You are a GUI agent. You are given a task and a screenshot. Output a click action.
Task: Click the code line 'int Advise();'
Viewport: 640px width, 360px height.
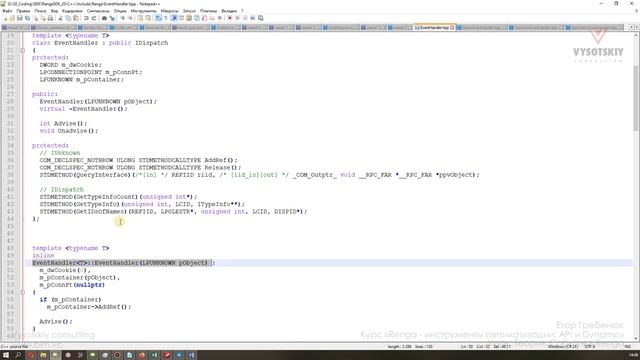63,123
